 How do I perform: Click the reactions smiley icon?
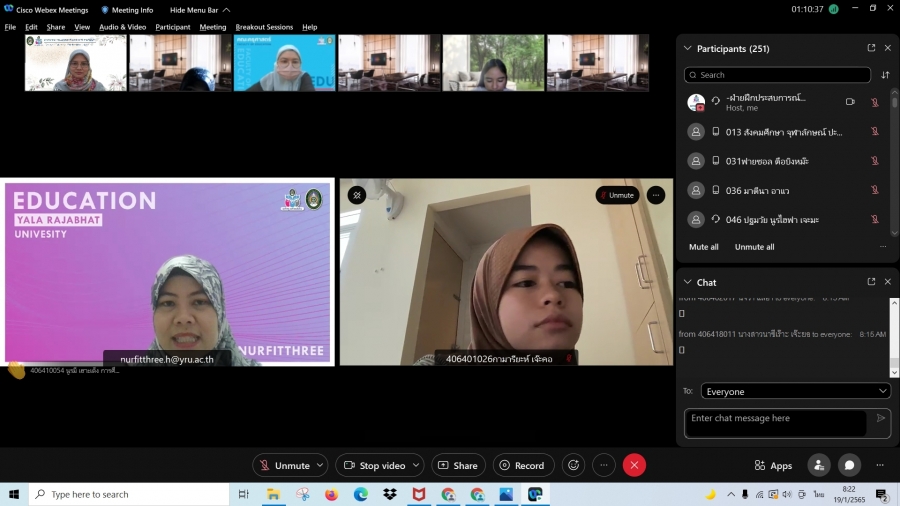574,465
